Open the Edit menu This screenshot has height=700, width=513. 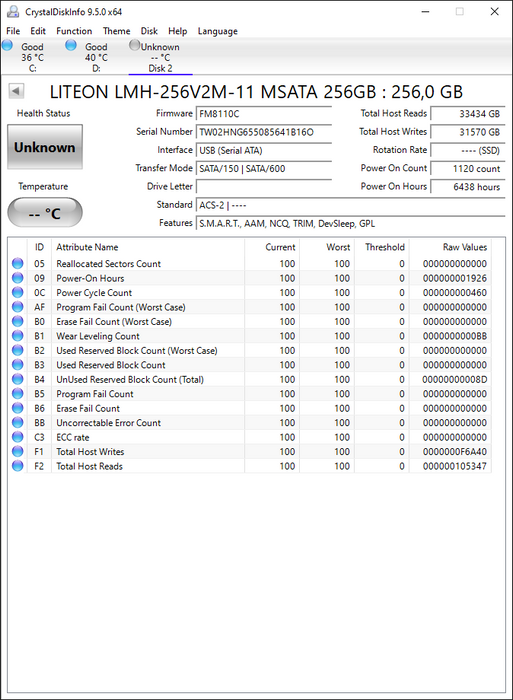pos(38,31)
